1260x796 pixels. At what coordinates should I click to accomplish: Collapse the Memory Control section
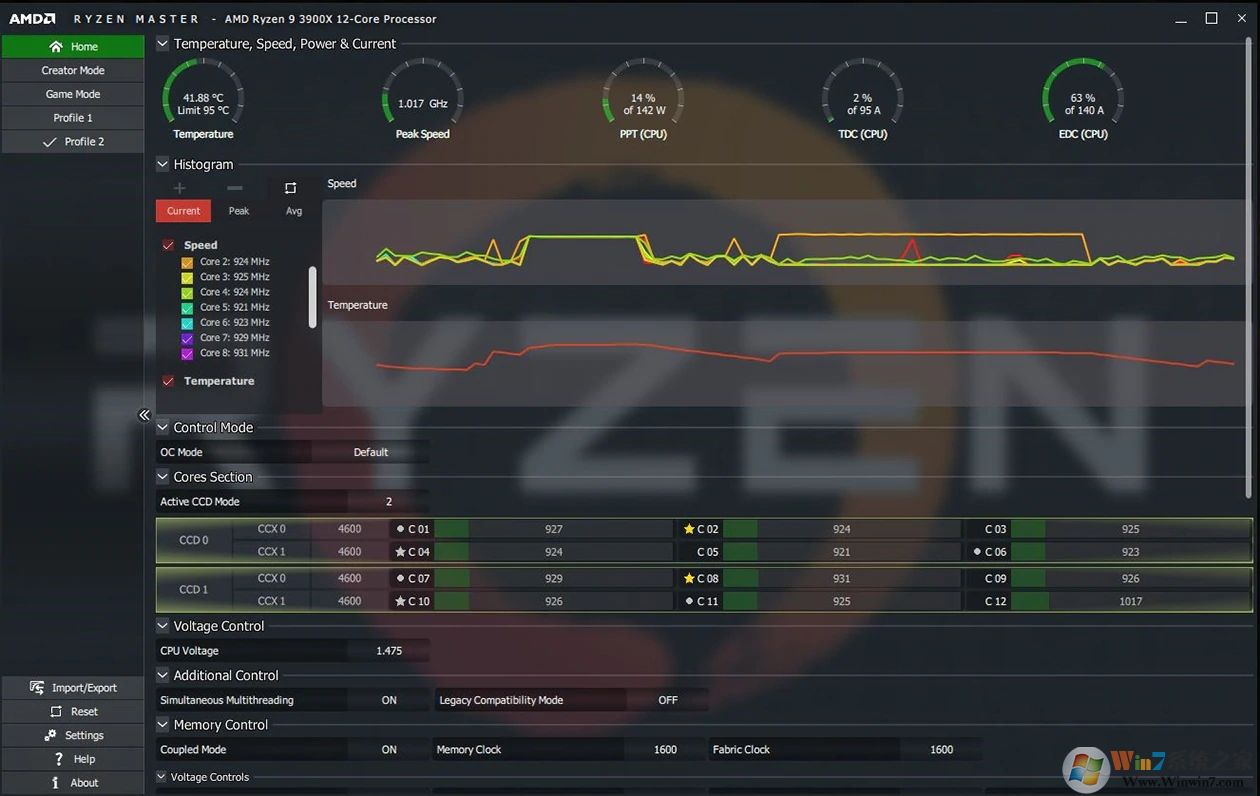click(x=161, y=724)
